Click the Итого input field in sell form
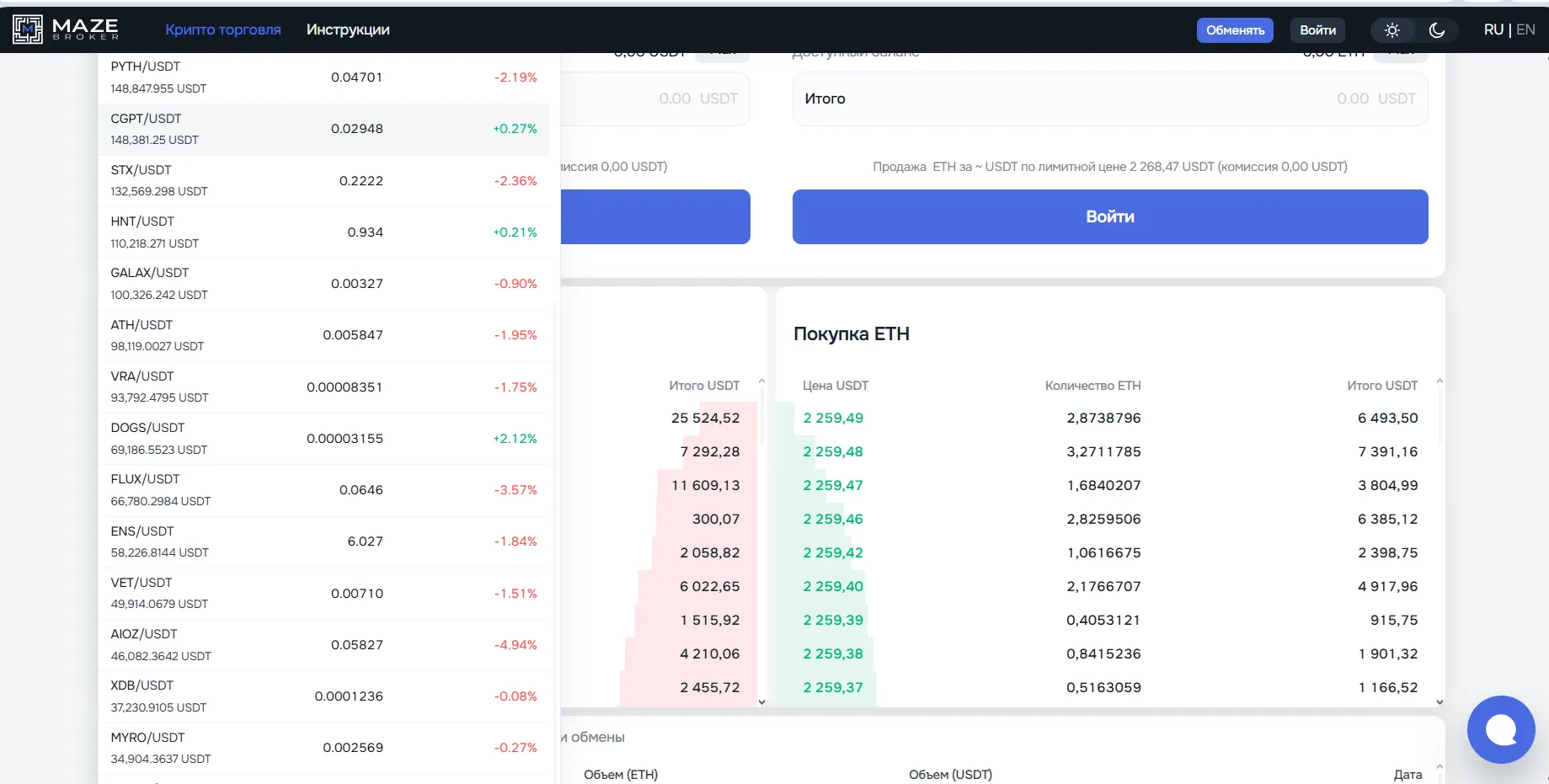Image resolution: width=1549 pixels, height=784 pixels. click(1110, 99)
